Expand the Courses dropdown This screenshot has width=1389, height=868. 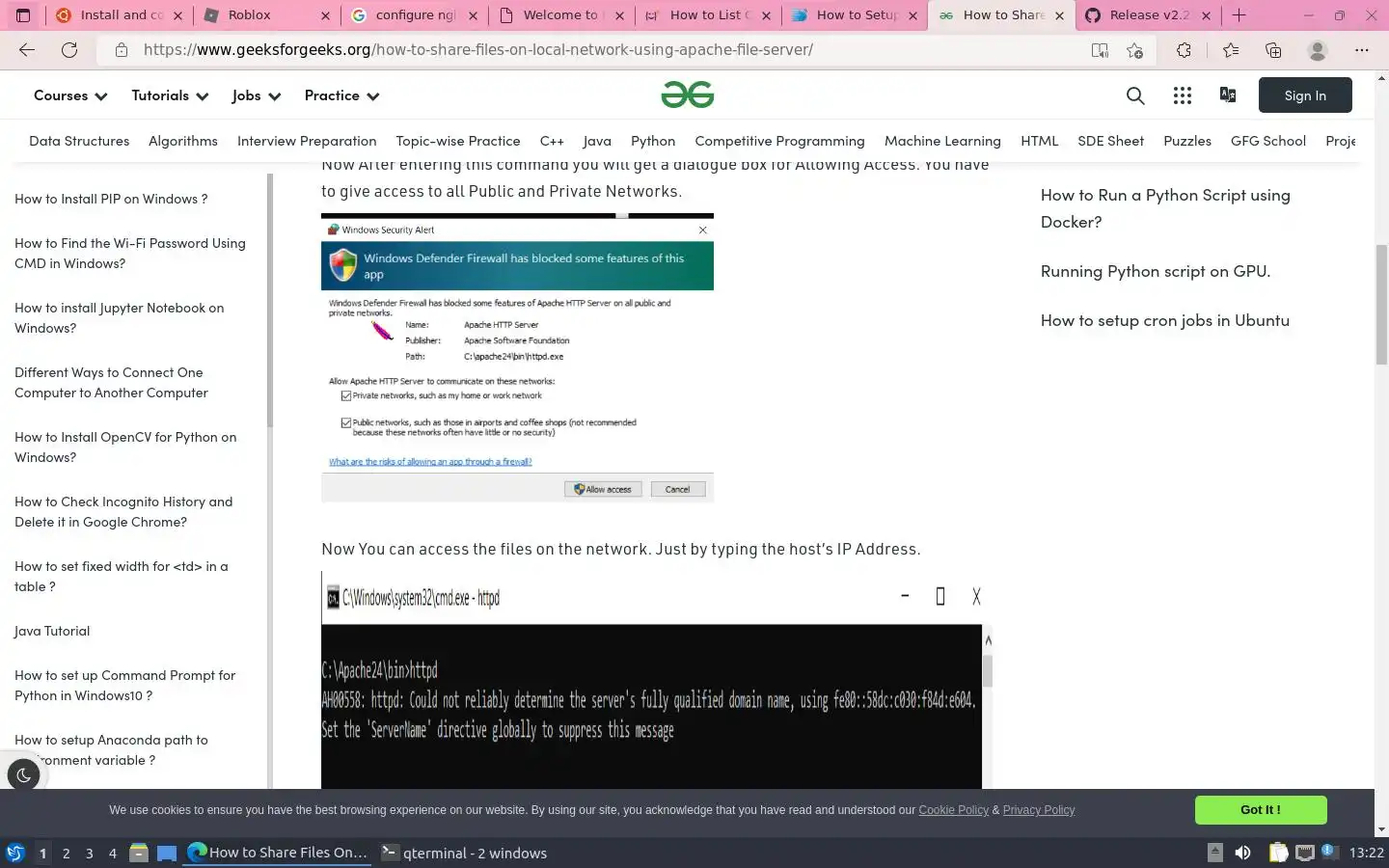70,95
